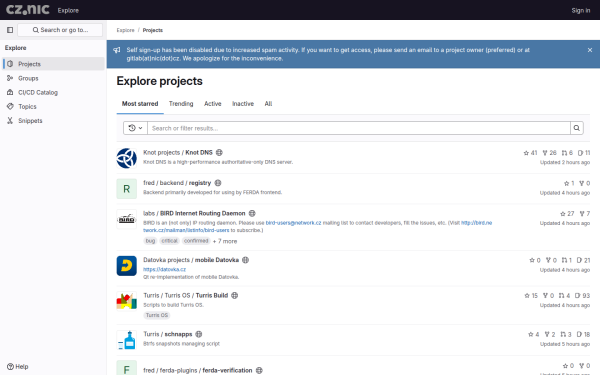
Task: Click the globe icon next to registry
Action: click(218, 183)
